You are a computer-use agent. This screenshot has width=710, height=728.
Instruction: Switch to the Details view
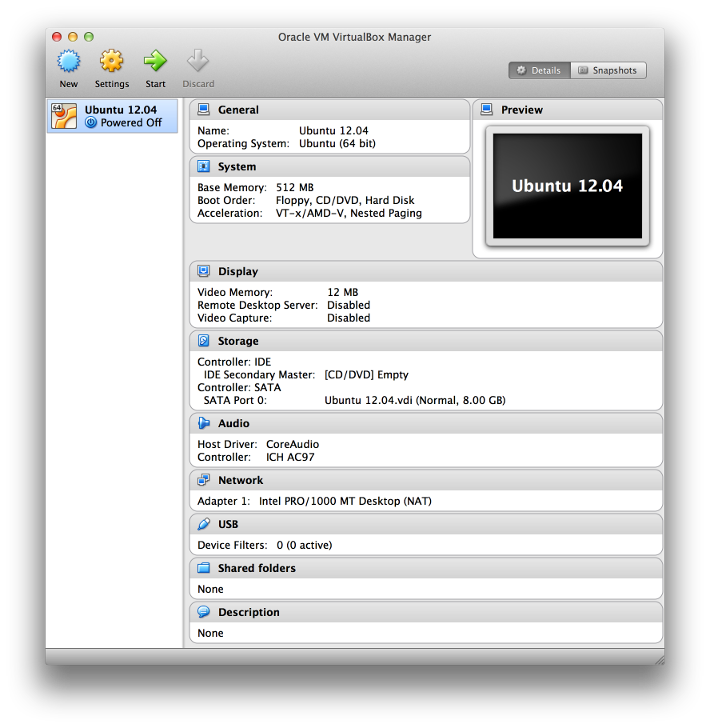coord(540,71)
